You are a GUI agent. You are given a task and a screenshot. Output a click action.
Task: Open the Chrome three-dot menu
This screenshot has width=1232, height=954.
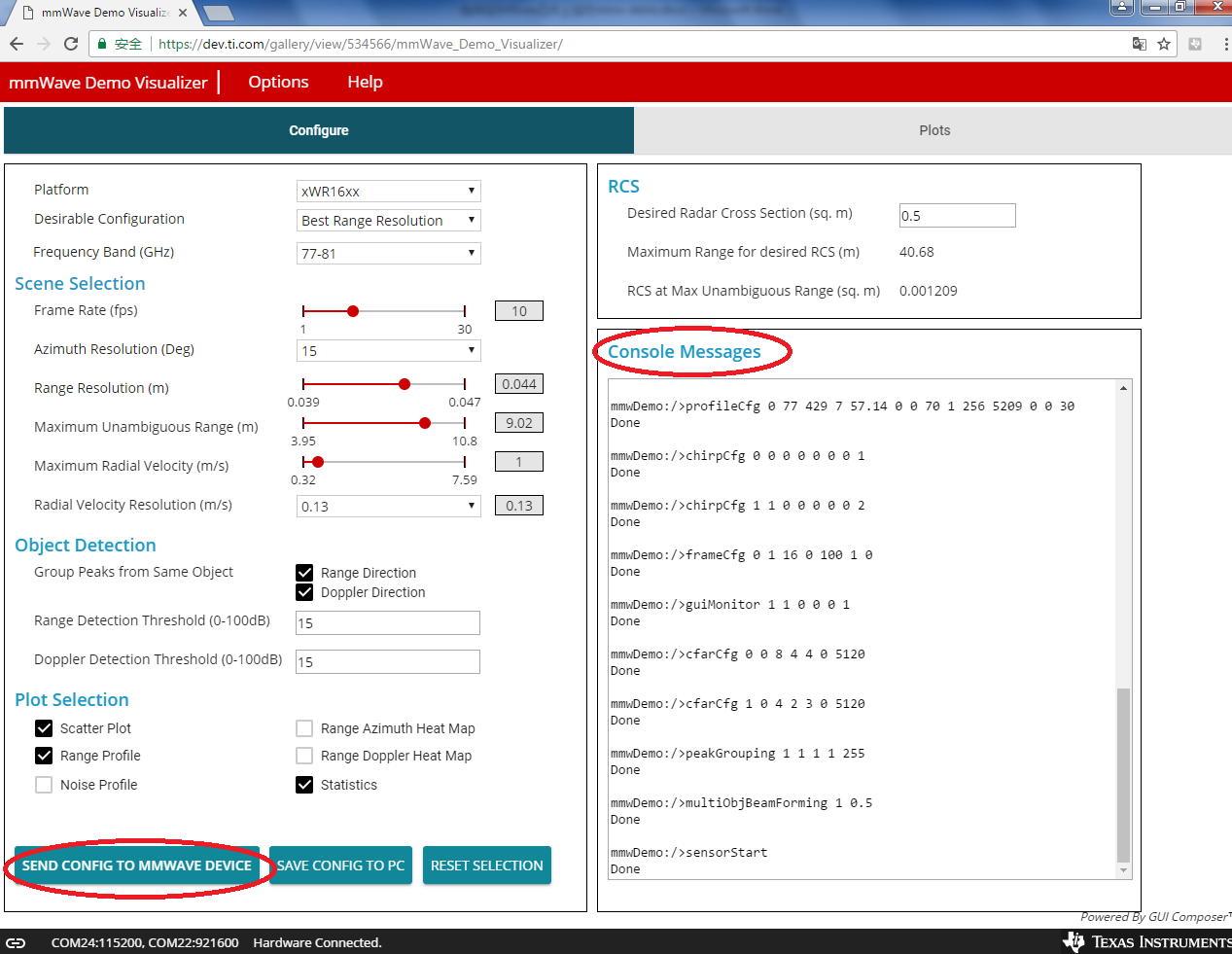tap(1225, 44)
